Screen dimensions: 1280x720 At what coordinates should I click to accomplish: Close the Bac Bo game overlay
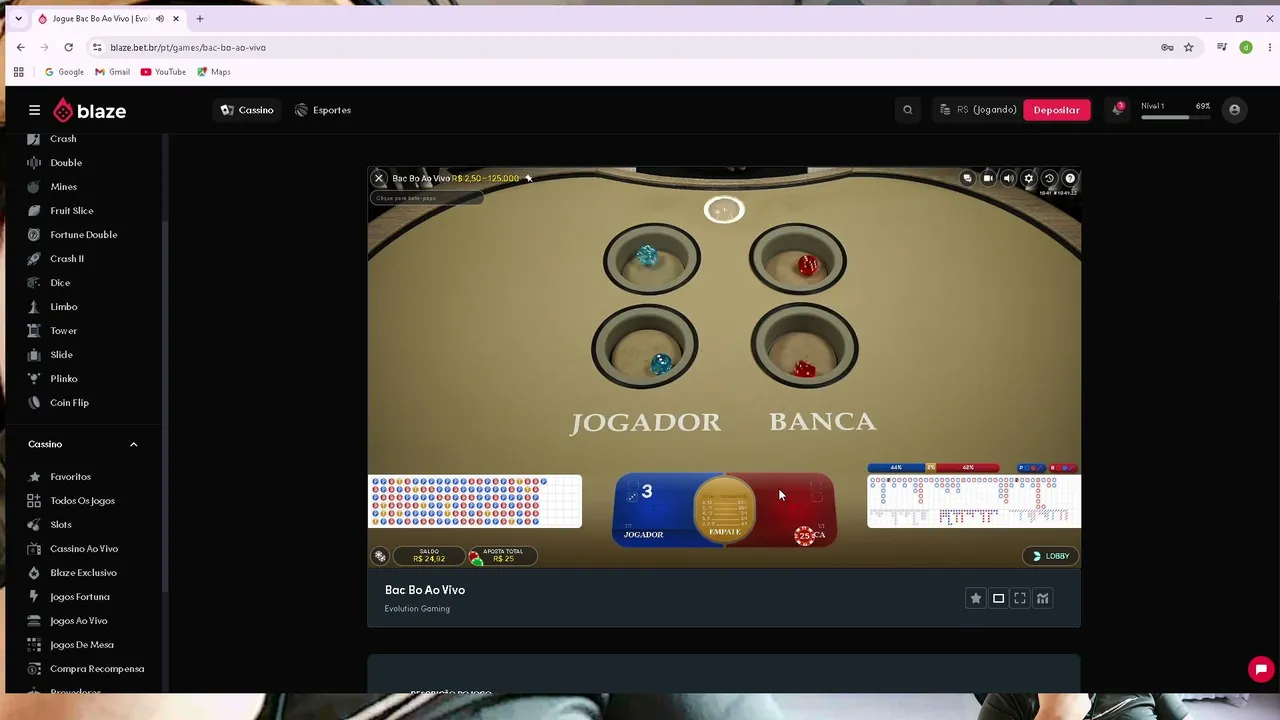pyautogui.click(x=379, y=178)
